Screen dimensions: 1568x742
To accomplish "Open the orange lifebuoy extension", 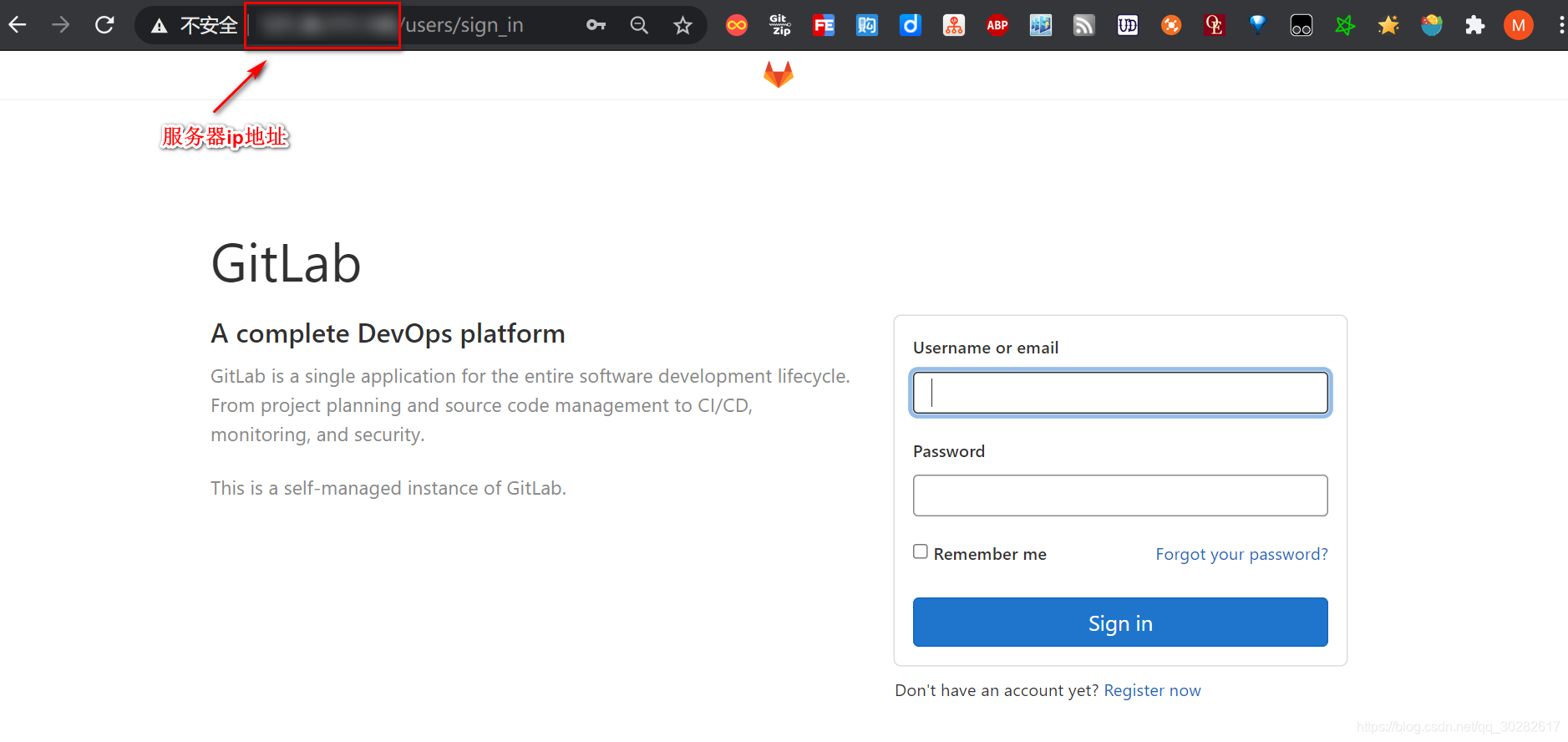I will pyautogui.click(x=1171, y=25).
